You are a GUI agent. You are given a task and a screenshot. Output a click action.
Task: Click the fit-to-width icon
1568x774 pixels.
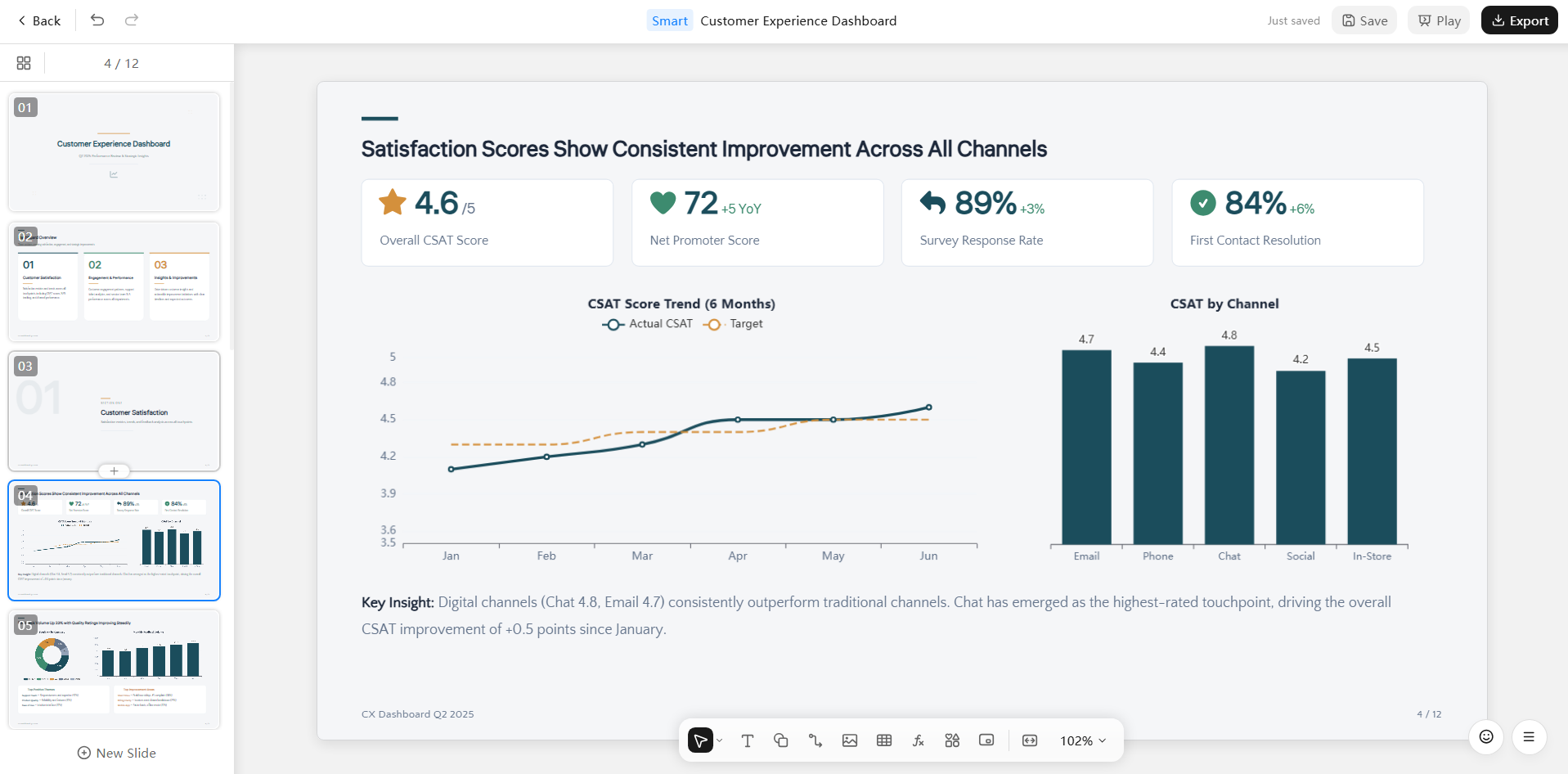click(x=1030, y=740)
